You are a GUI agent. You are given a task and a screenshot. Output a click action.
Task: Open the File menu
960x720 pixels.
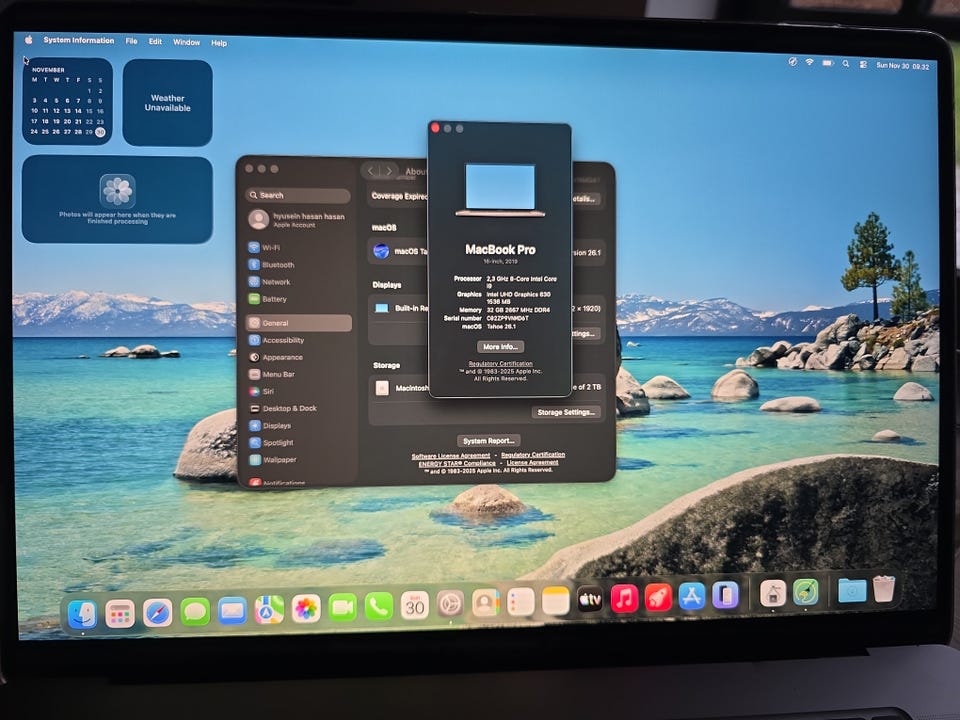(131, 41)
